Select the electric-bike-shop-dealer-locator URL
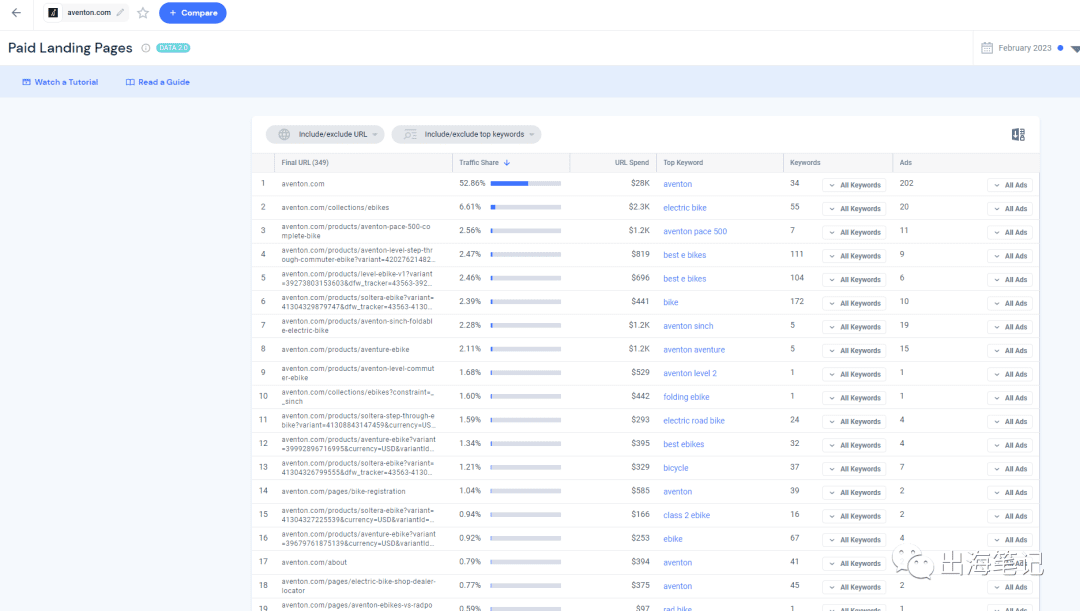The image size is (1080, 611). pyautogui.click(x=358, y=586)
